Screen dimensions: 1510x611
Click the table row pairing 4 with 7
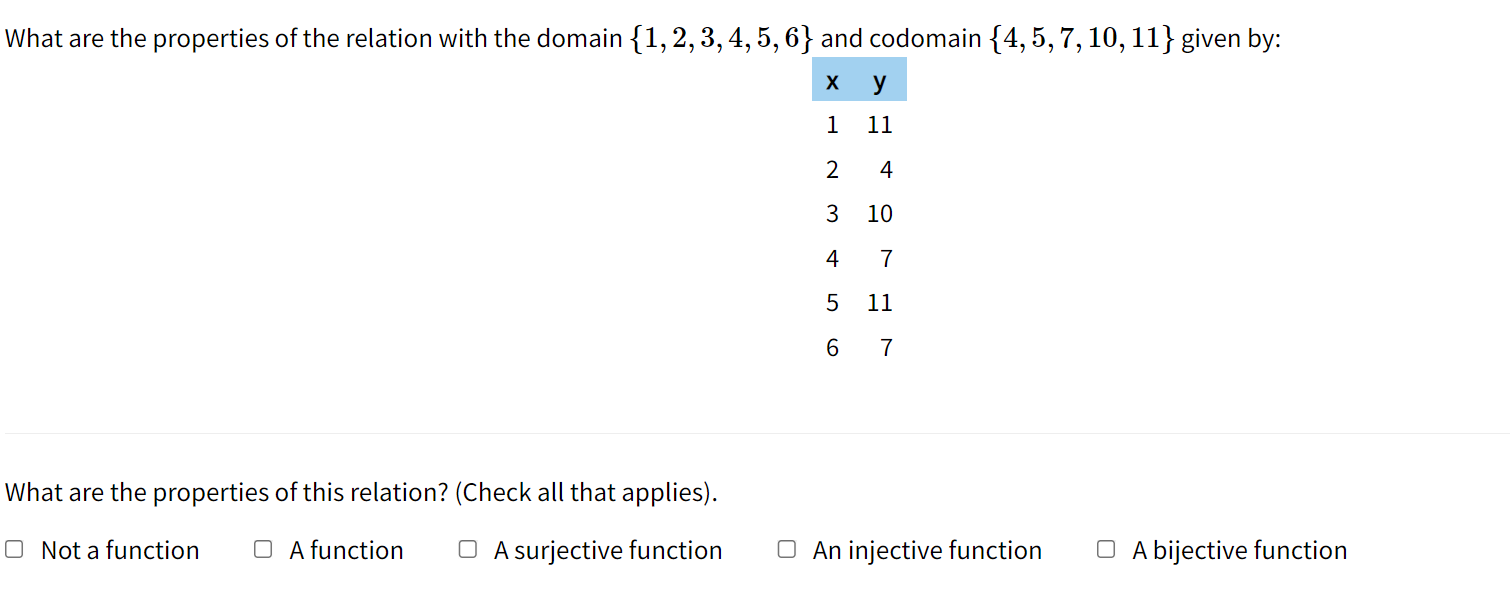856,258
